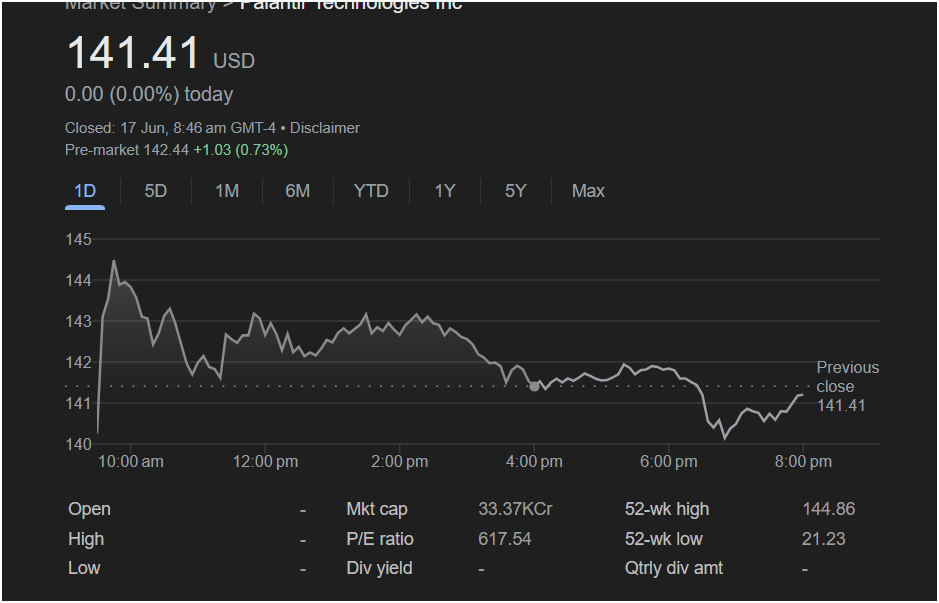Click the 4:00 pm marker dot on chart
The height and width of the screenshot is (603, 939).
534,387
